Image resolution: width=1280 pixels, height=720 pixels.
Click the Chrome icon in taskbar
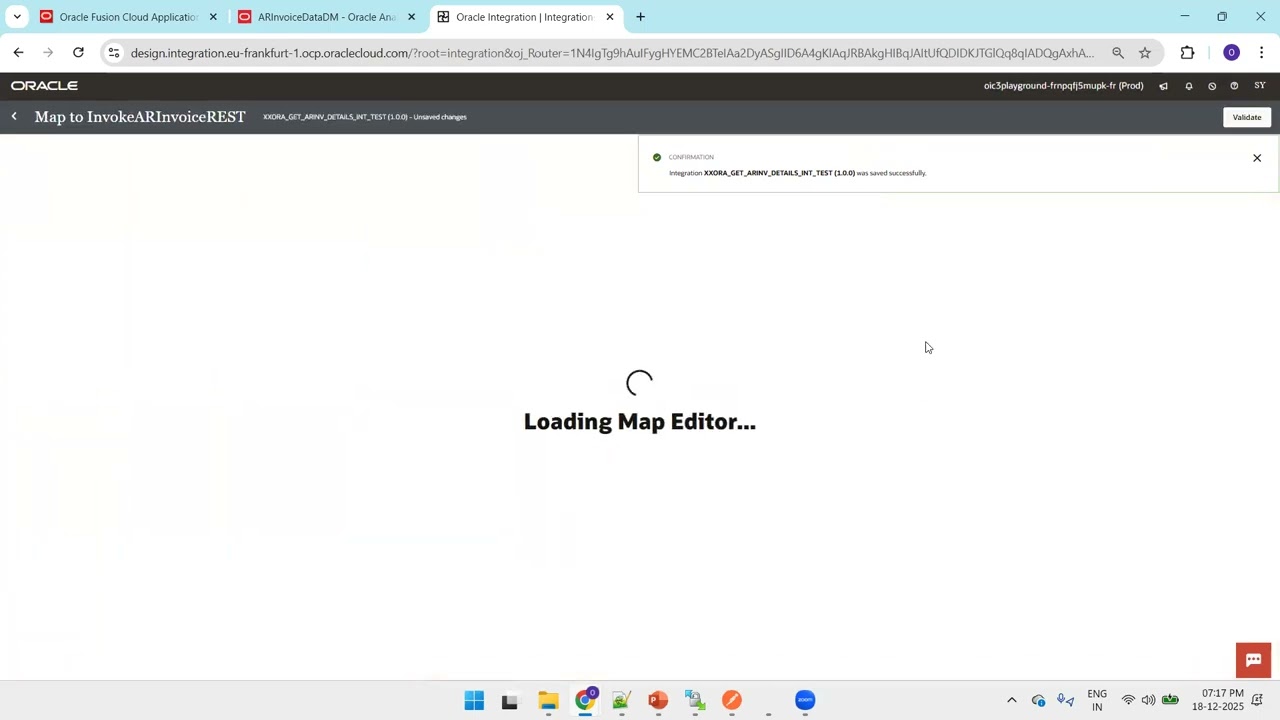pos(585,701)
